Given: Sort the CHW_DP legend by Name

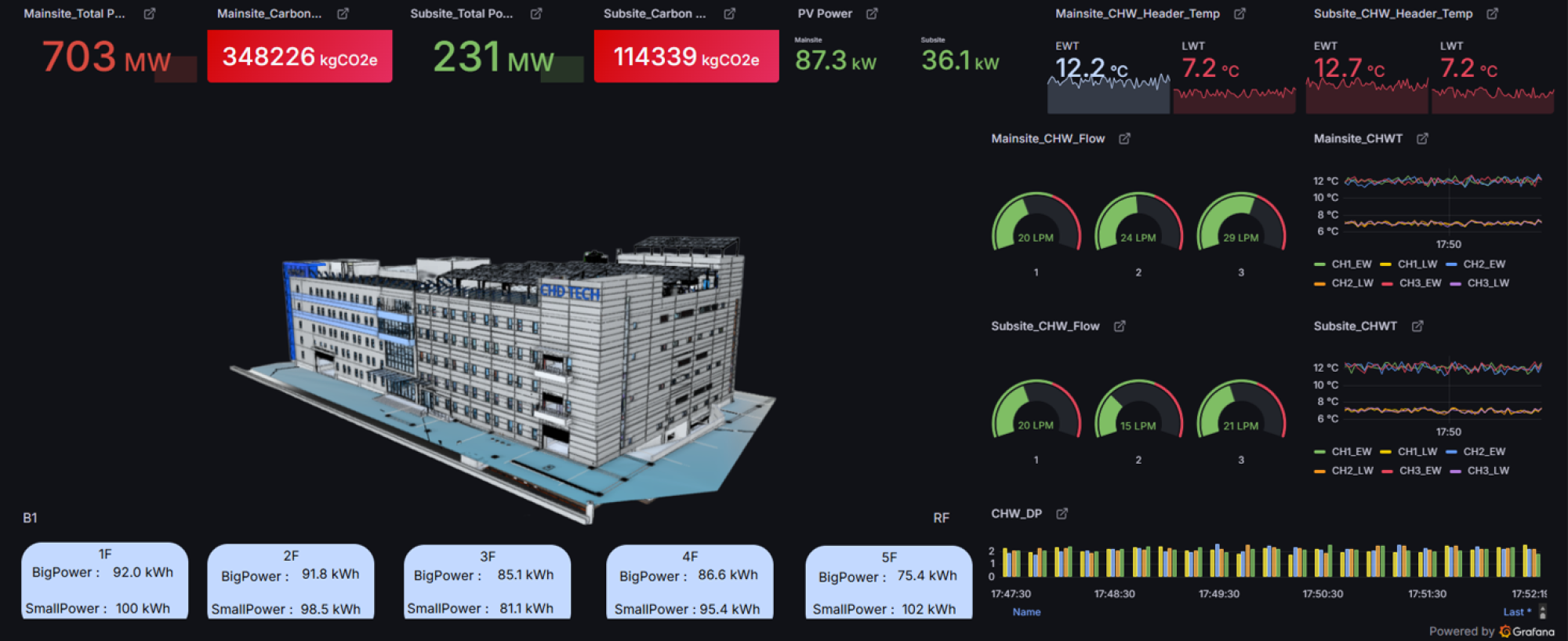Looking at the screenshot, I should point(1026,612).
